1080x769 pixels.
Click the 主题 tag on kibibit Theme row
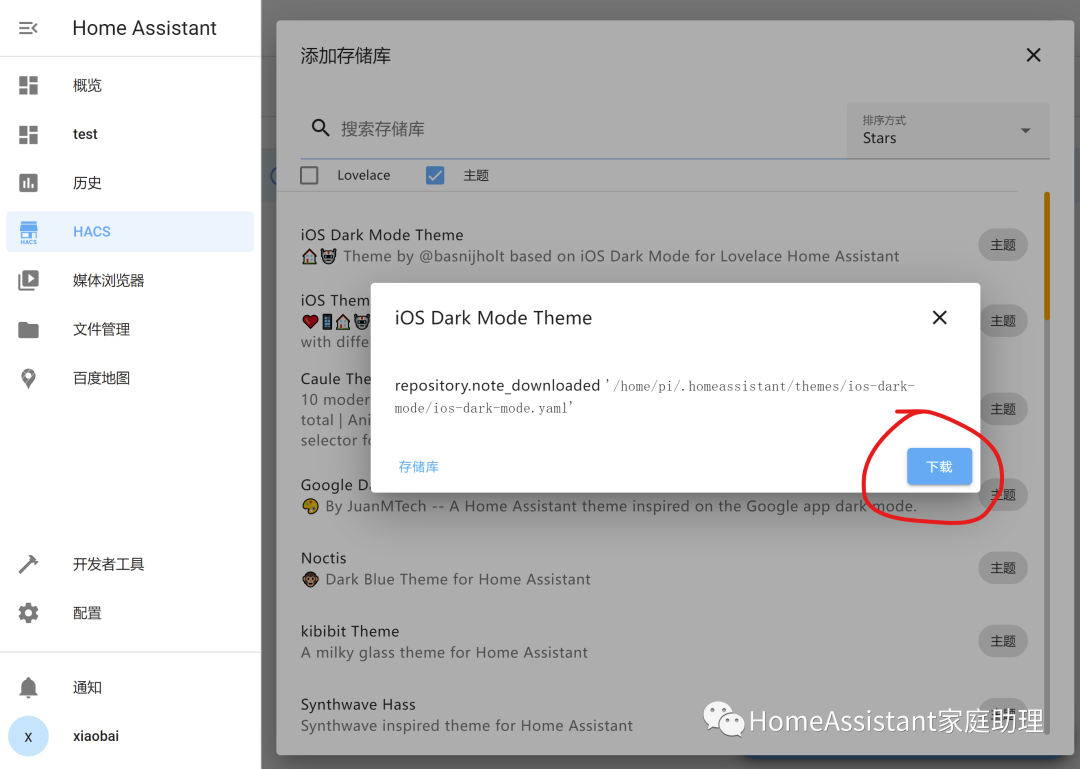click(x=1003, y=642)
